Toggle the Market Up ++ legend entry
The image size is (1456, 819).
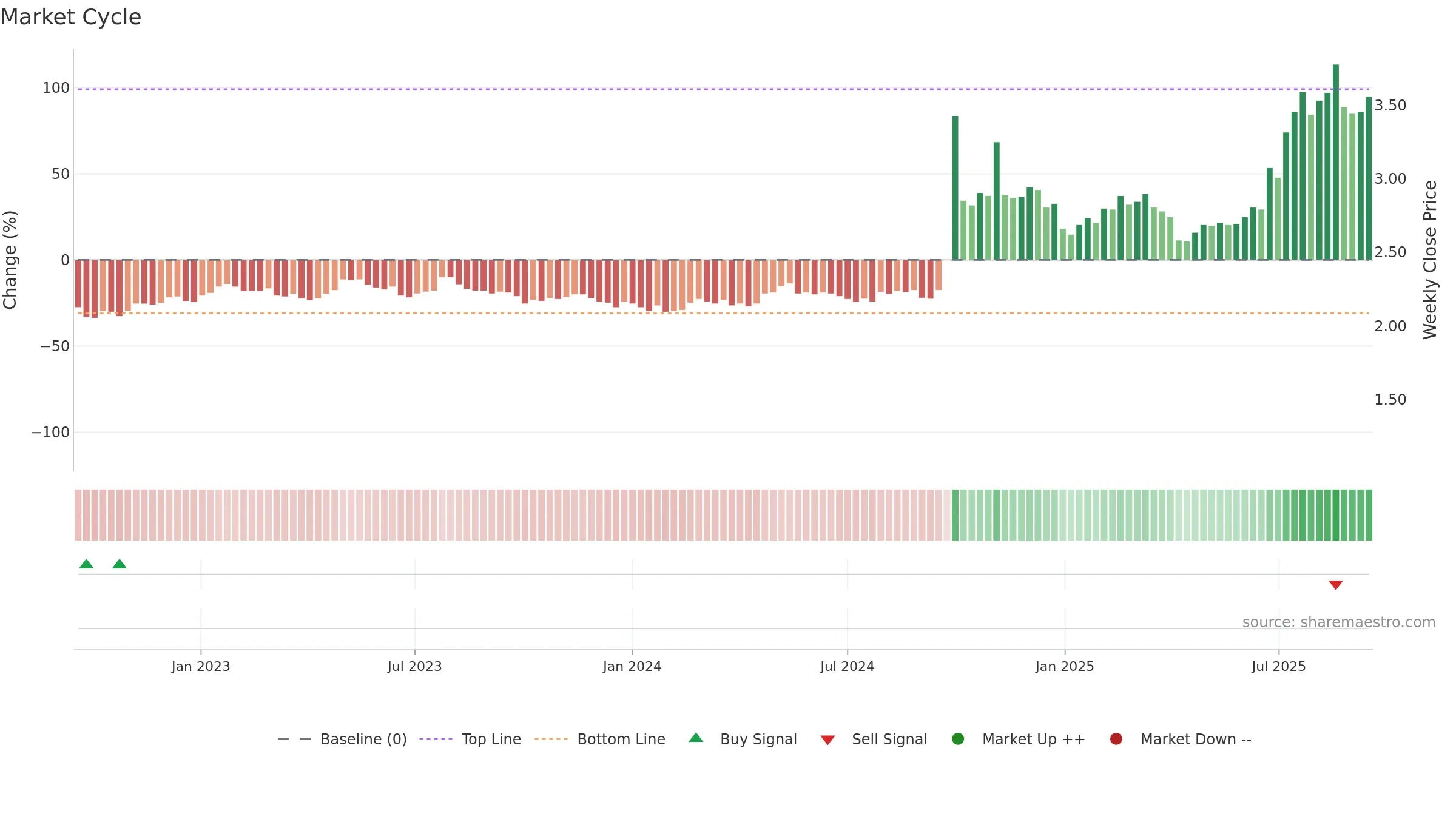click(x=1019, y=739)
